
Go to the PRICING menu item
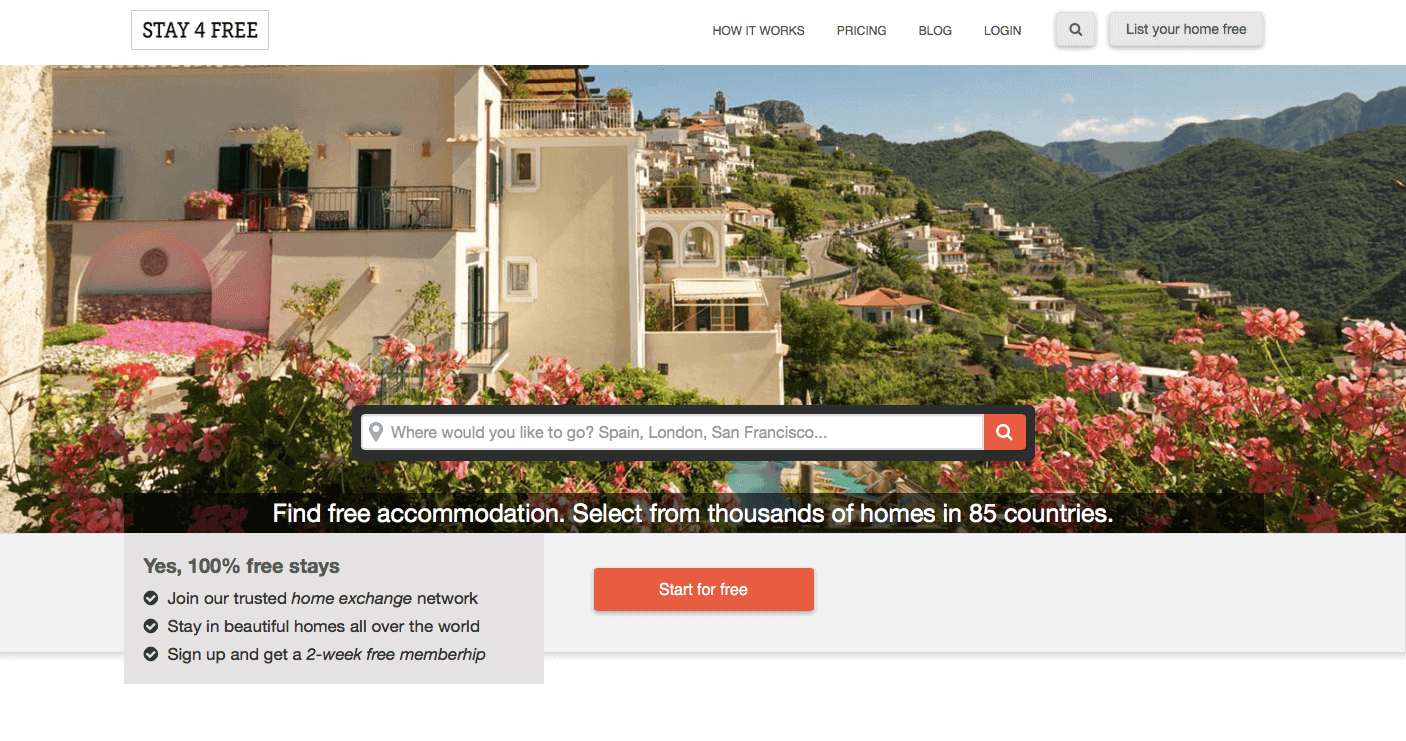(862, 31)
